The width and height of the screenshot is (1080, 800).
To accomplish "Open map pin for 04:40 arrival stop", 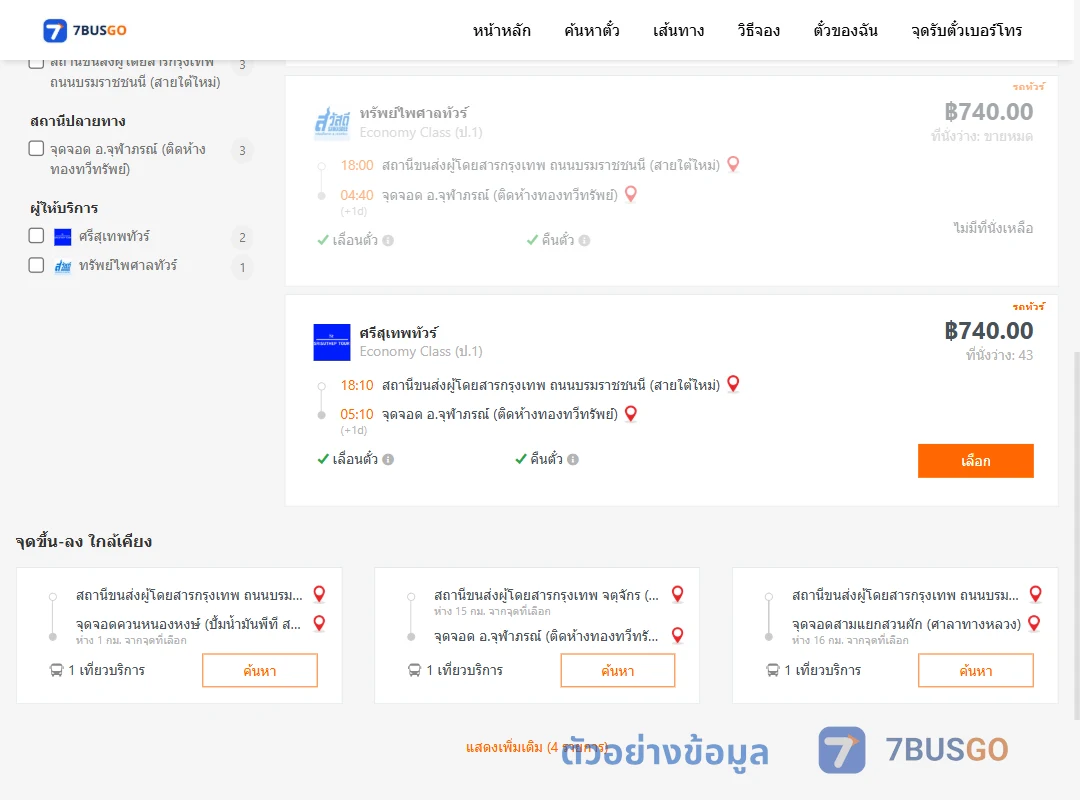I will click(631, 194).
